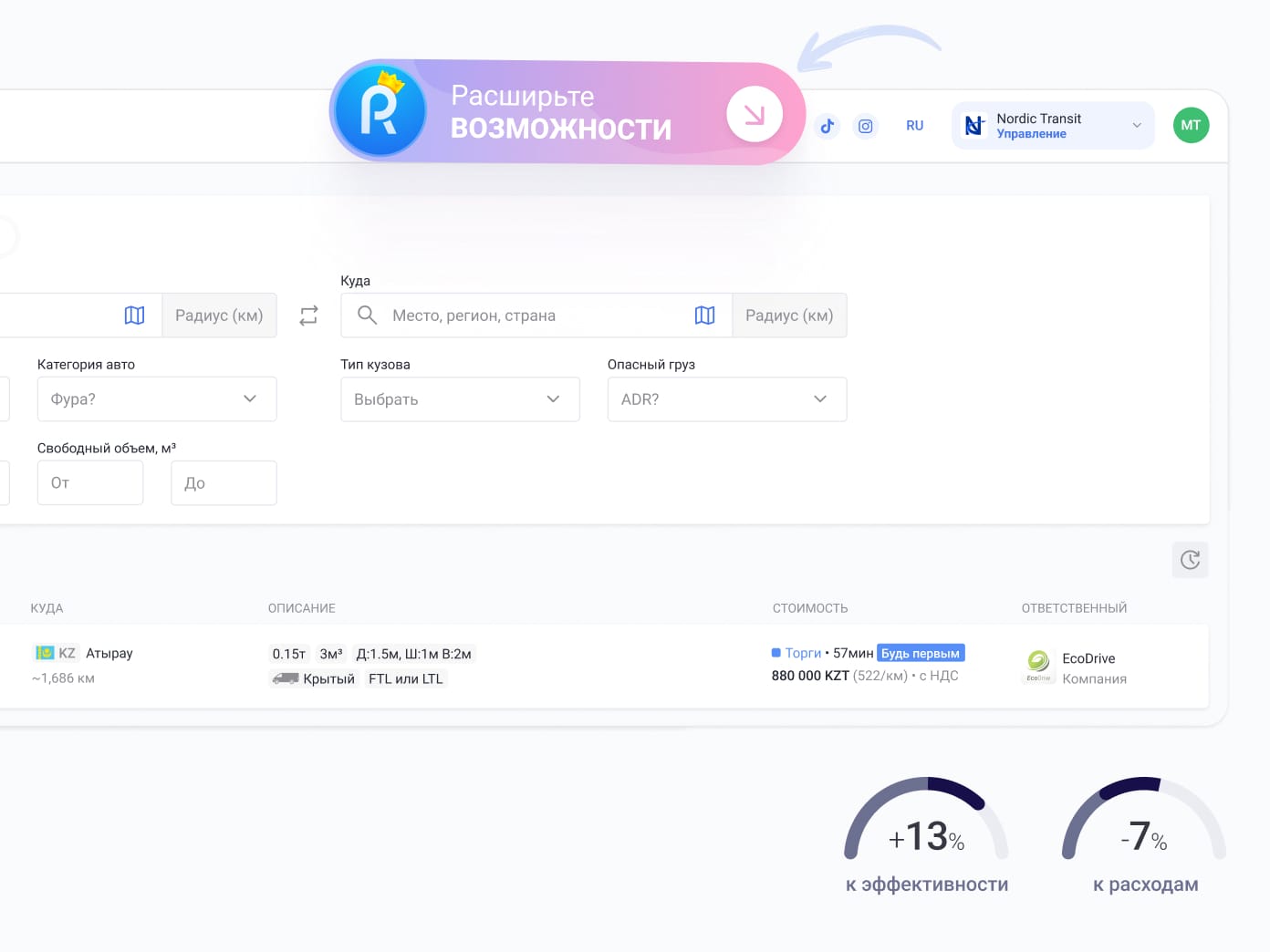Open the Тип кузова dropdown
This screenshot has height=952, width=1270.
coord(460,399)
